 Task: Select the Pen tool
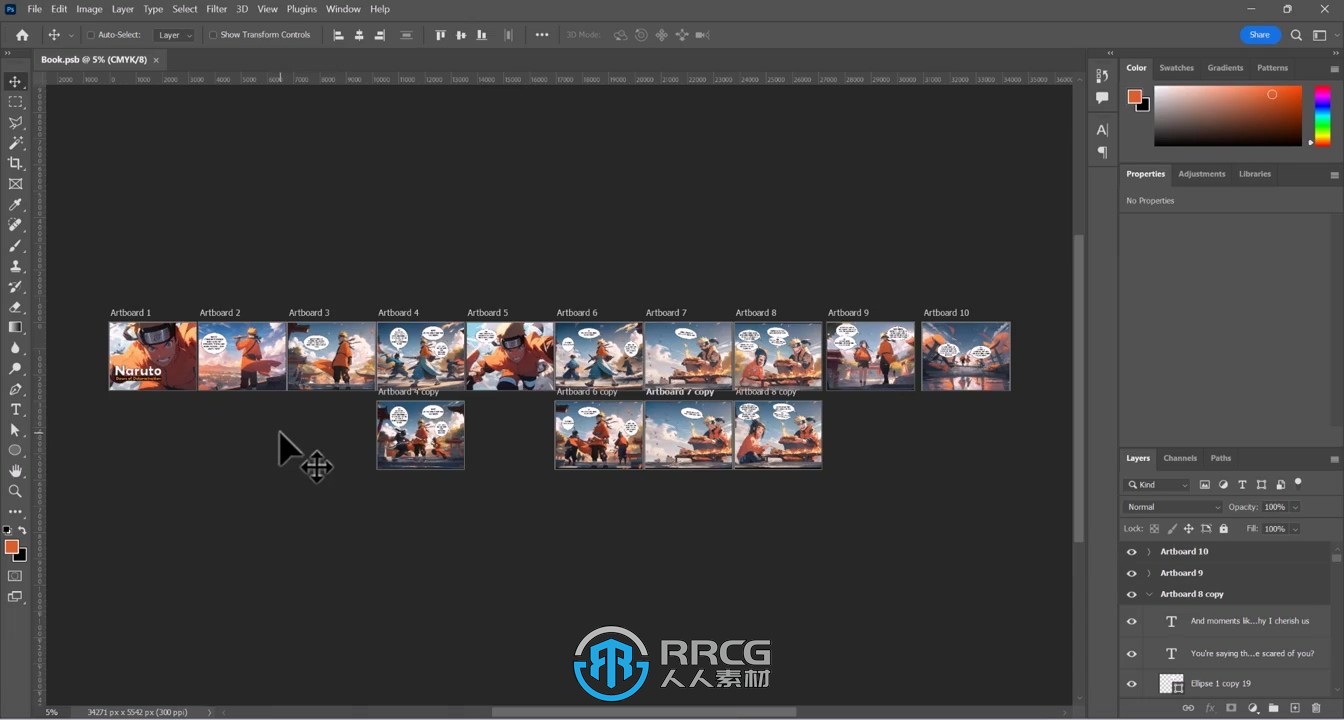(x=15, y=389)
